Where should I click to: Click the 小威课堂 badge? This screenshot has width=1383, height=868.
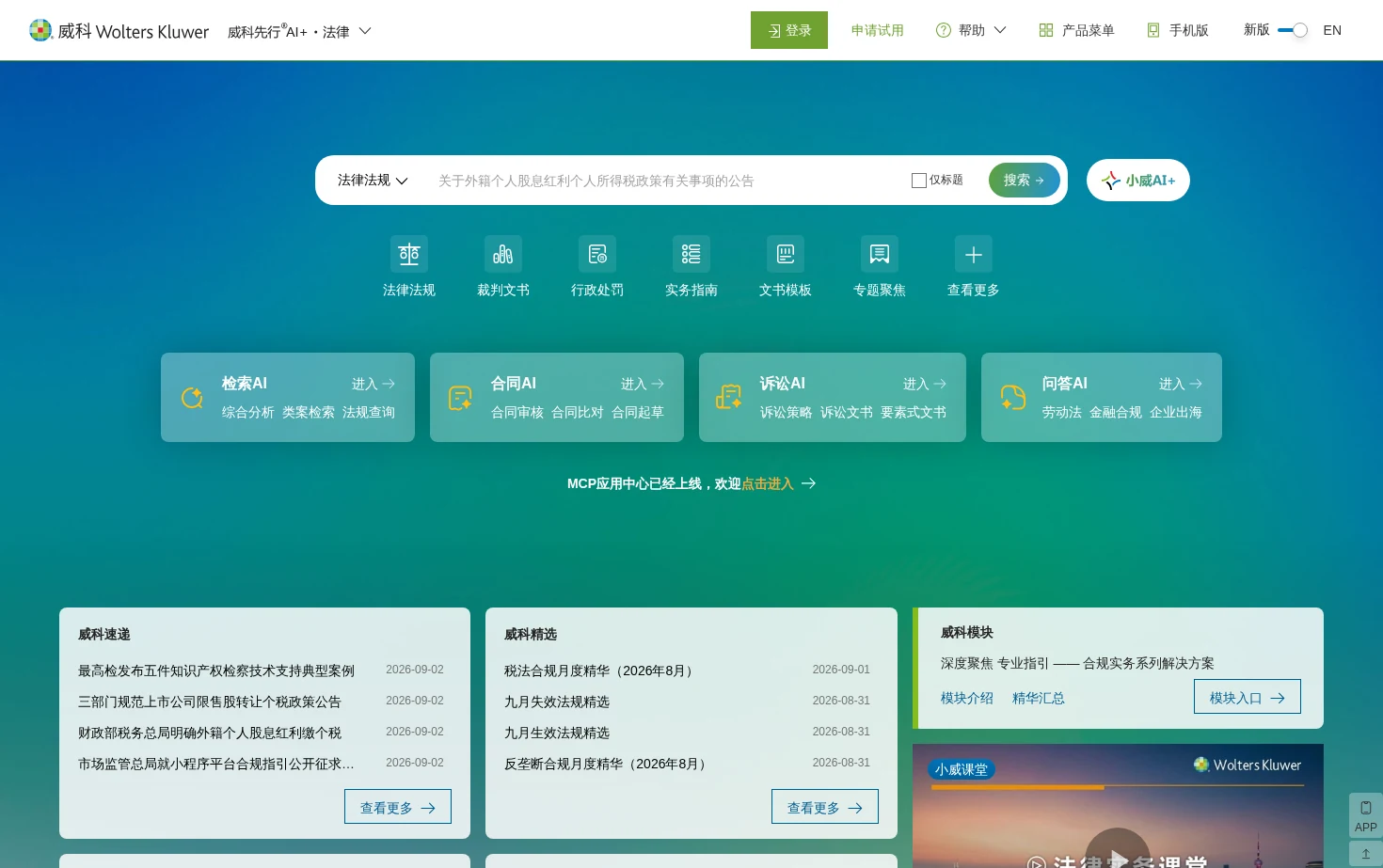(x=962, y=769)
